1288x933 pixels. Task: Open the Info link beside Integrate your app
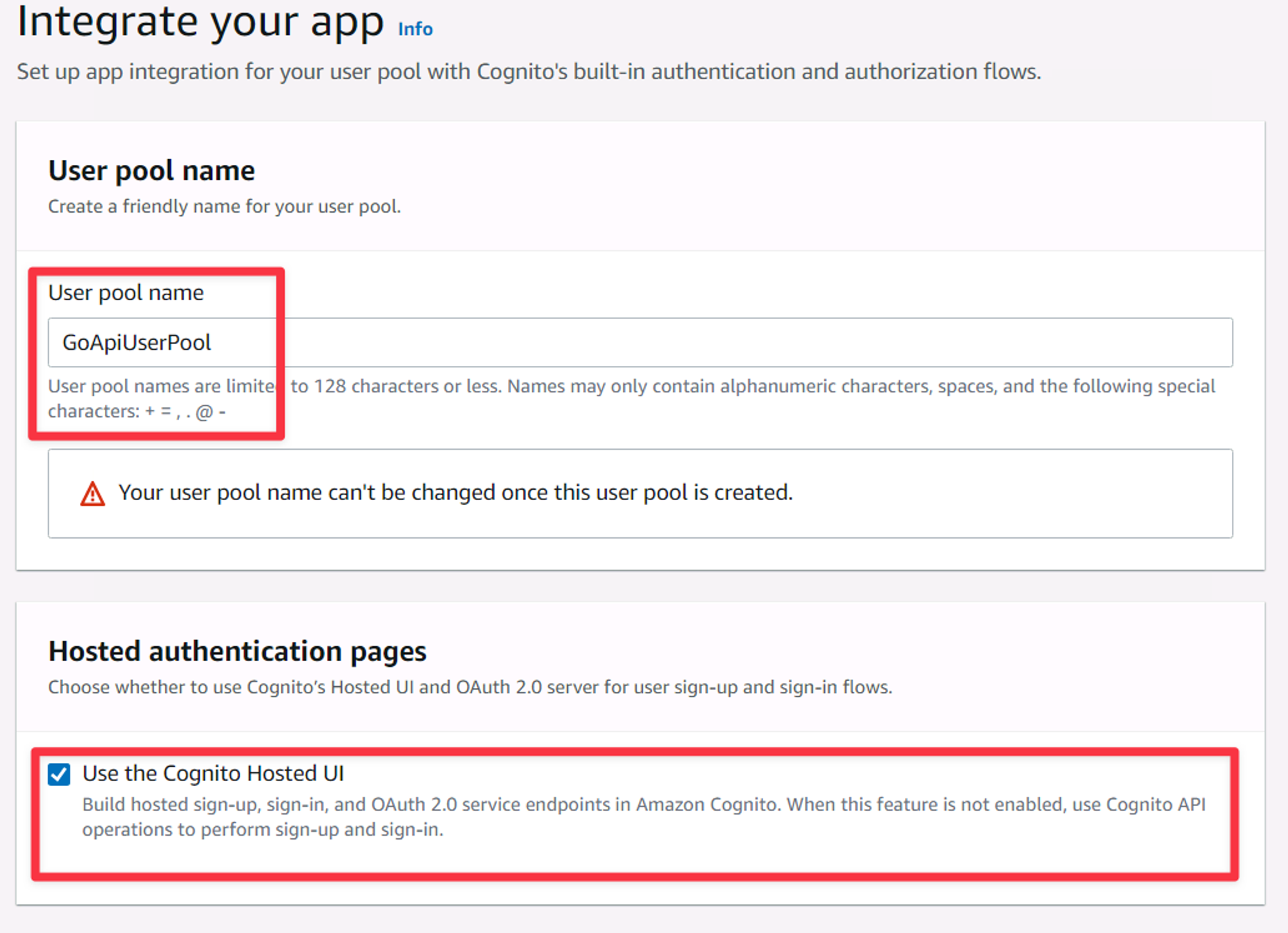pos(415,29)
